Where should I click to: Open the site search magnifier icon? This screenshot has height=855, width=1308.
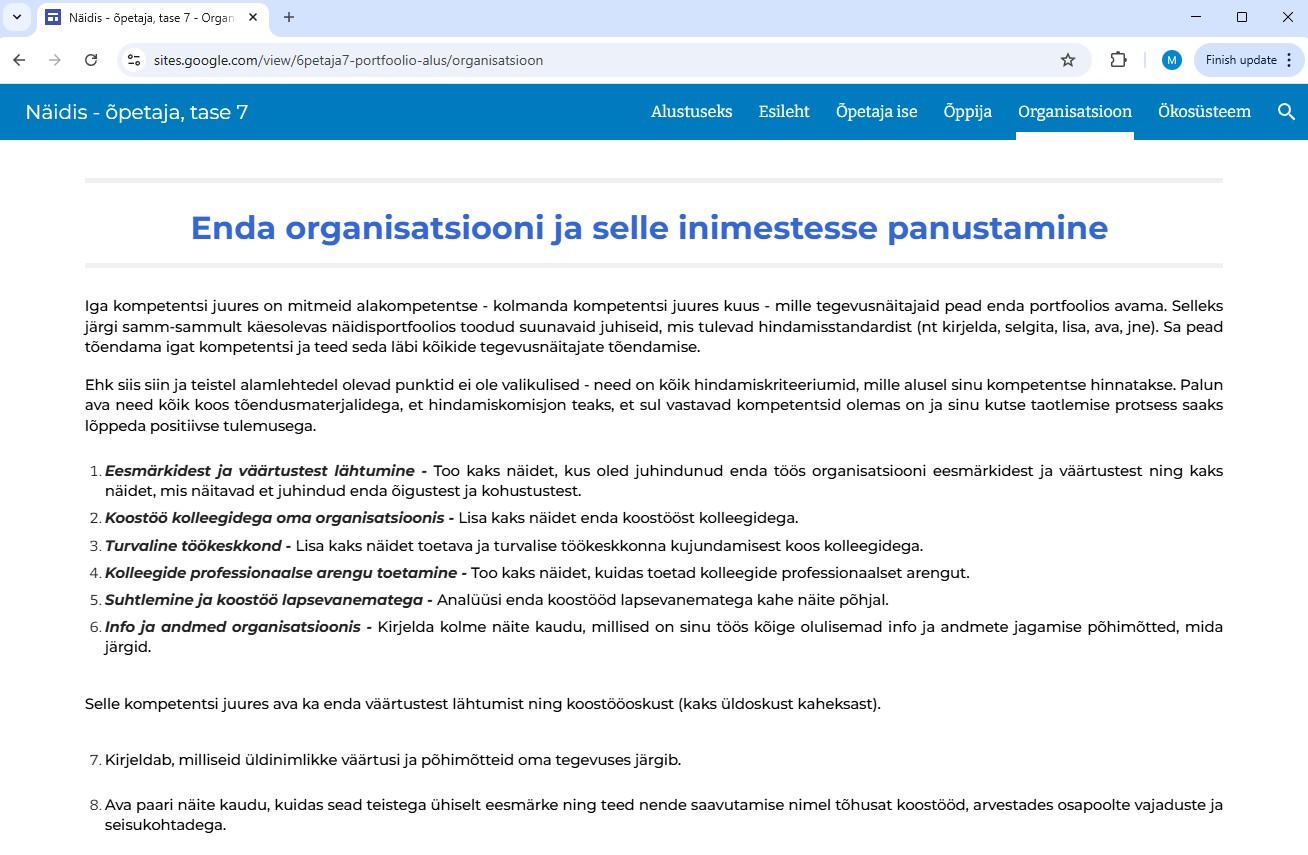pyautogui.click(x=1286, y=112)
